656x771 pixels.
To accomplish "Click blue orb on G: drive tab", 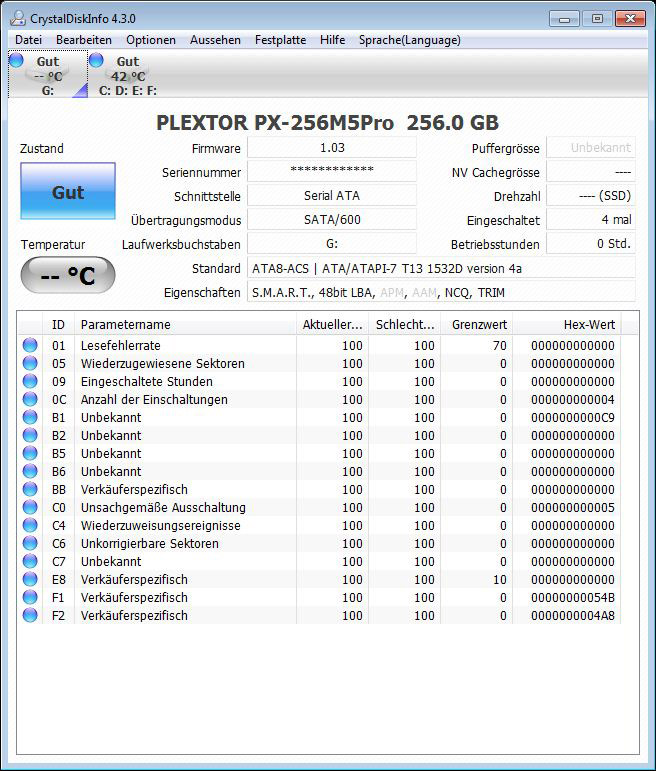I will [16, 60].
